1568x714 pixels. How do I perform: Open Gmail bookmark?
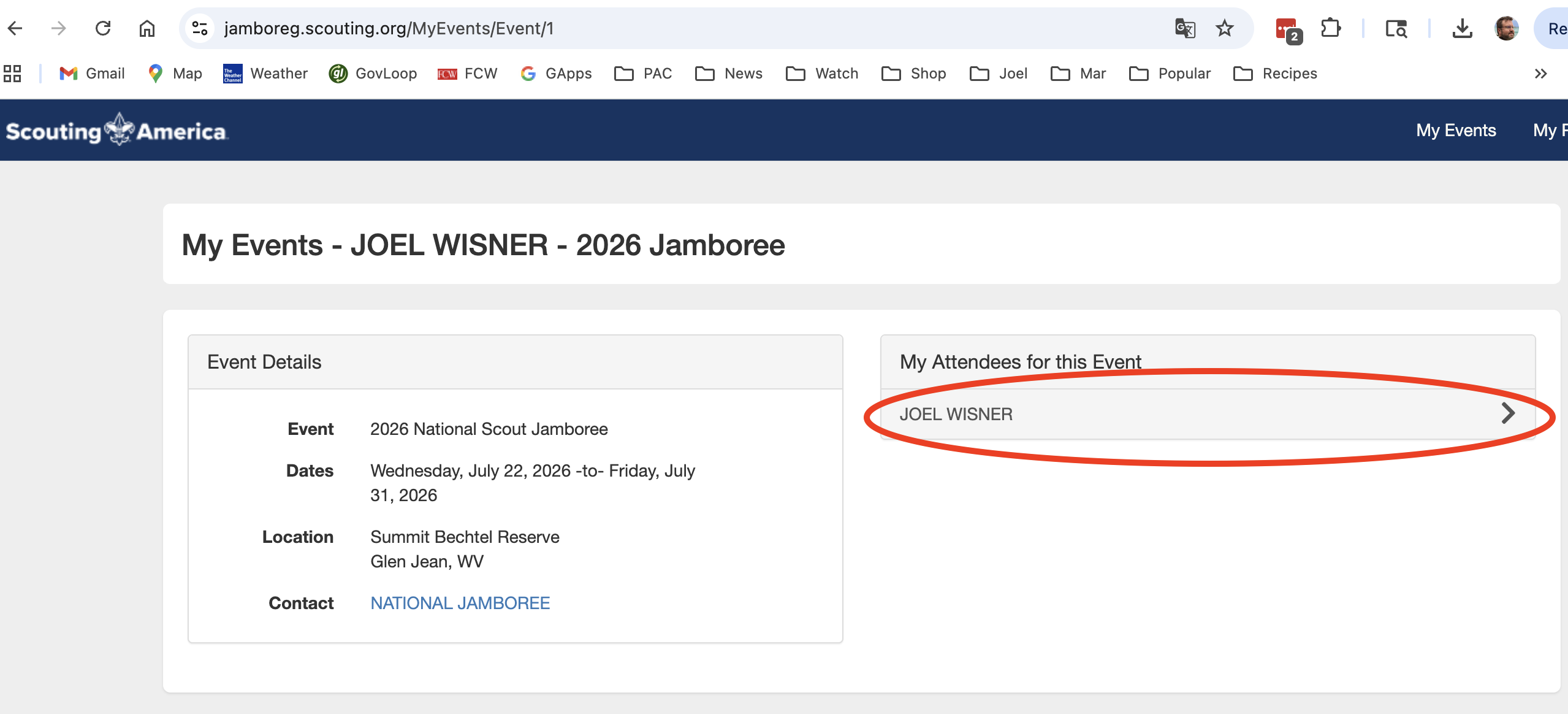pos(92,74)
